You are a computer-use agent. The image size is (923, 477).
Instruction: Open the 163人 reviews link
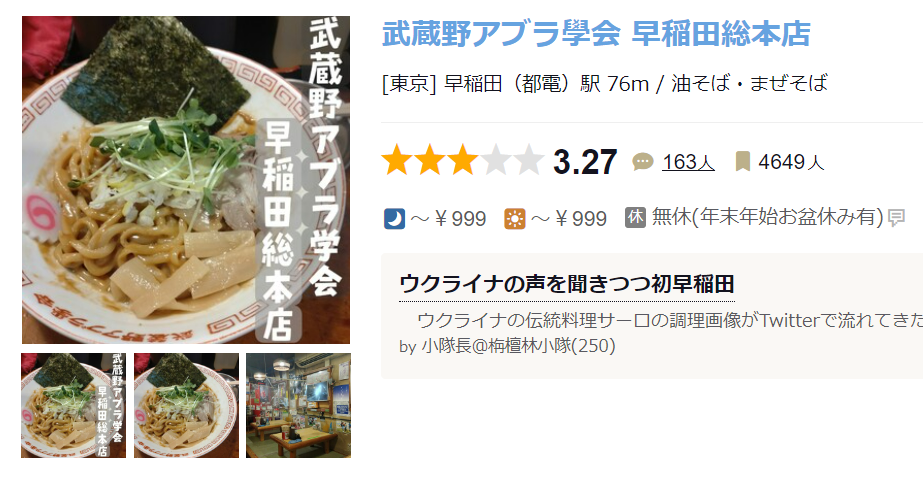click(688, 162)
